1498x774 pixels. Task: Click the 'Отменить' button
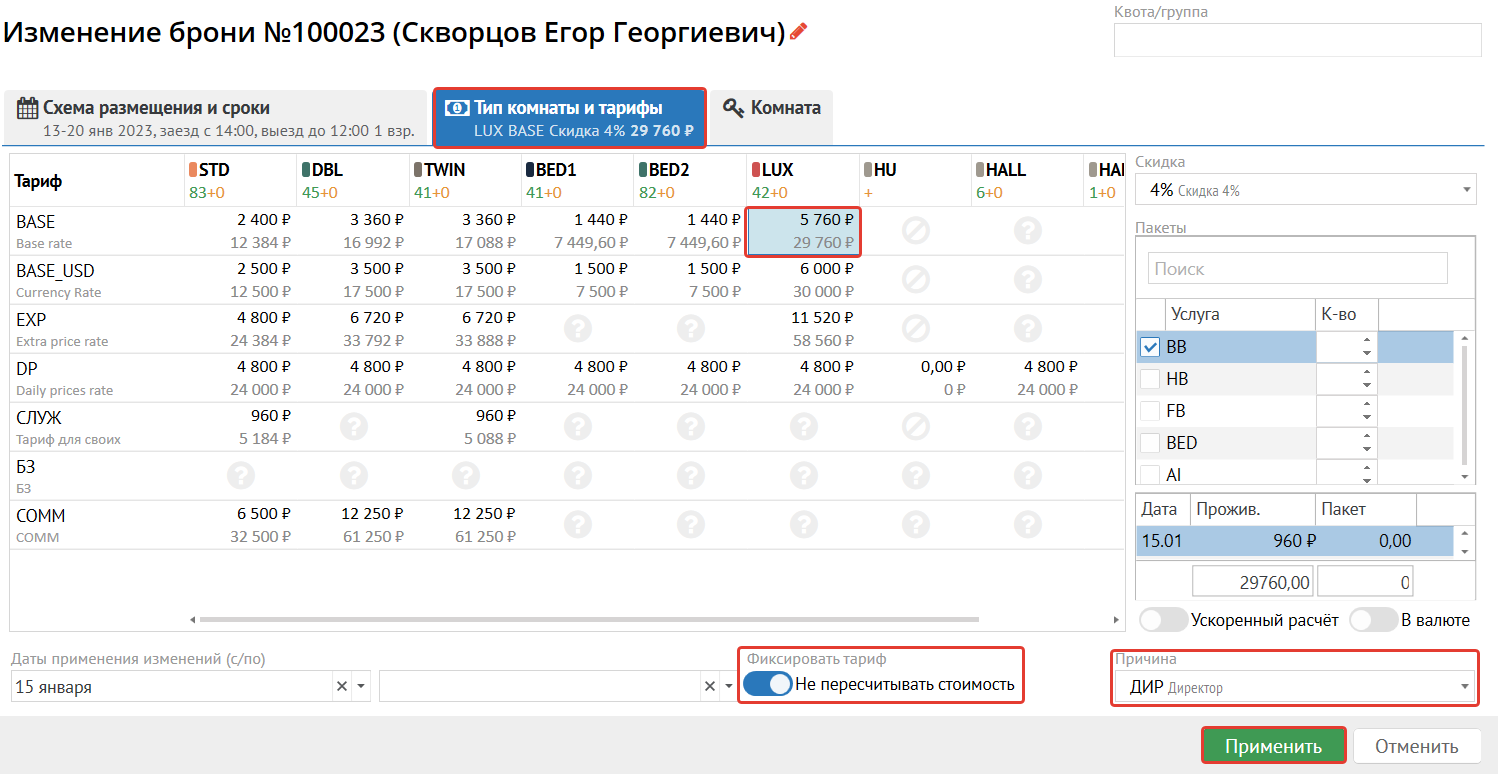point(1415,746)
